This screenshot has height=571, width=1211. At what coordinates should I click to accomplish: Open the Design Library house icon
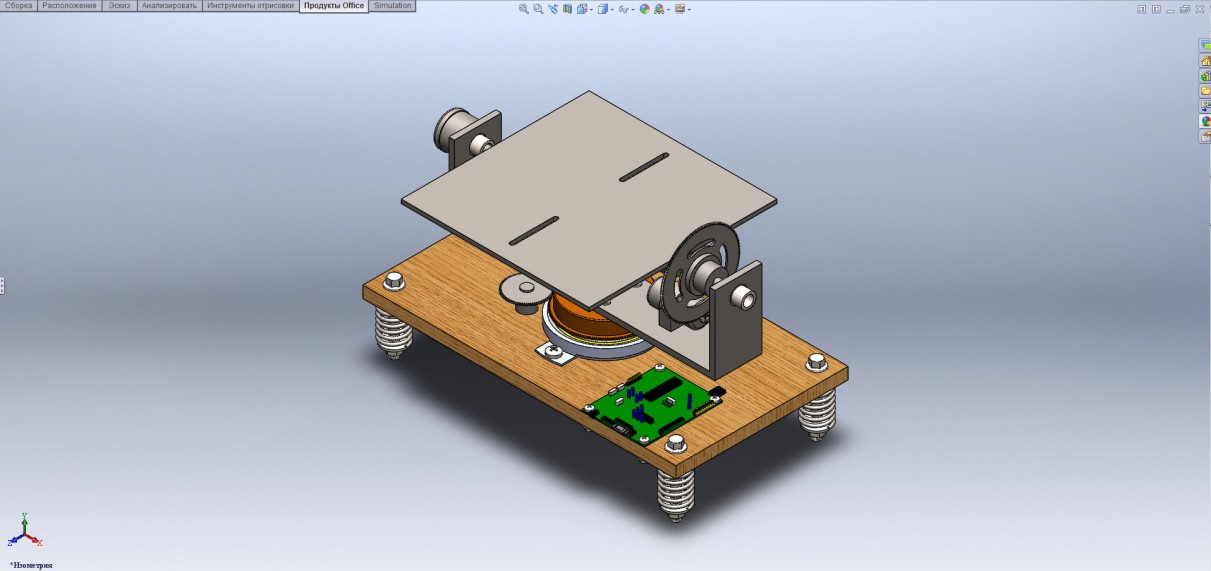(1205, 61)
